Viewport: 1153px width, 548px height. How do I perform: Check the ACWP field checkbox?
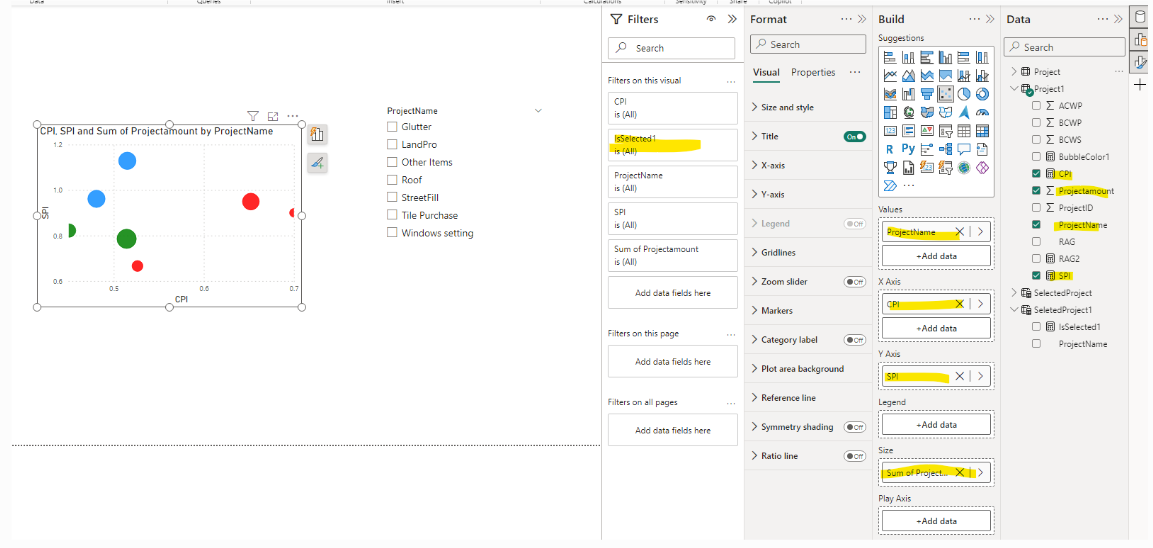pyautogui.click(x=1036, y=105)
